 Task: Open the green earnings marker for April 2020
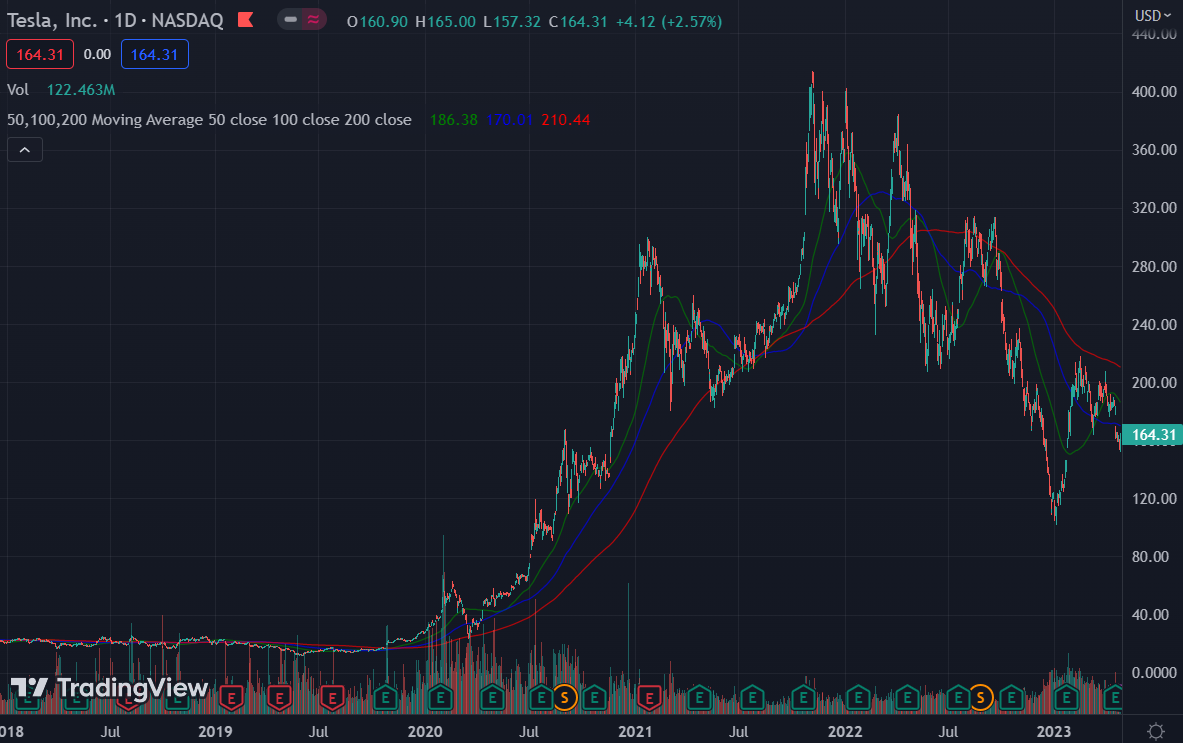(492, 698)
